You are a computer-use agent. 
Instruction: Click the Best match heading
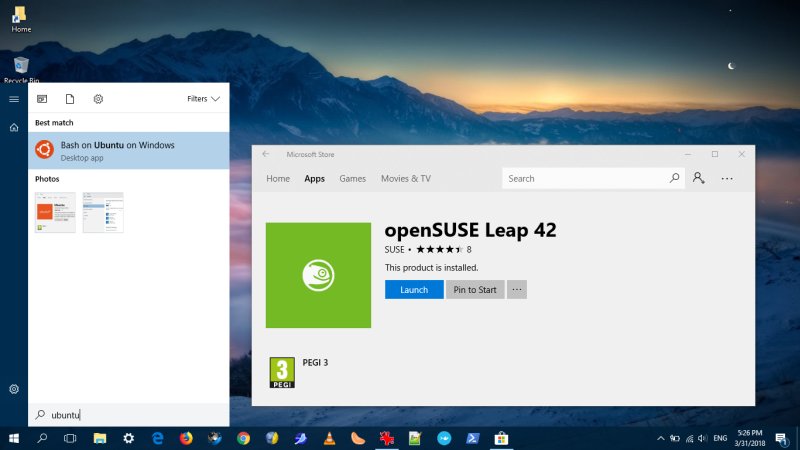click(x=54, y=122)
